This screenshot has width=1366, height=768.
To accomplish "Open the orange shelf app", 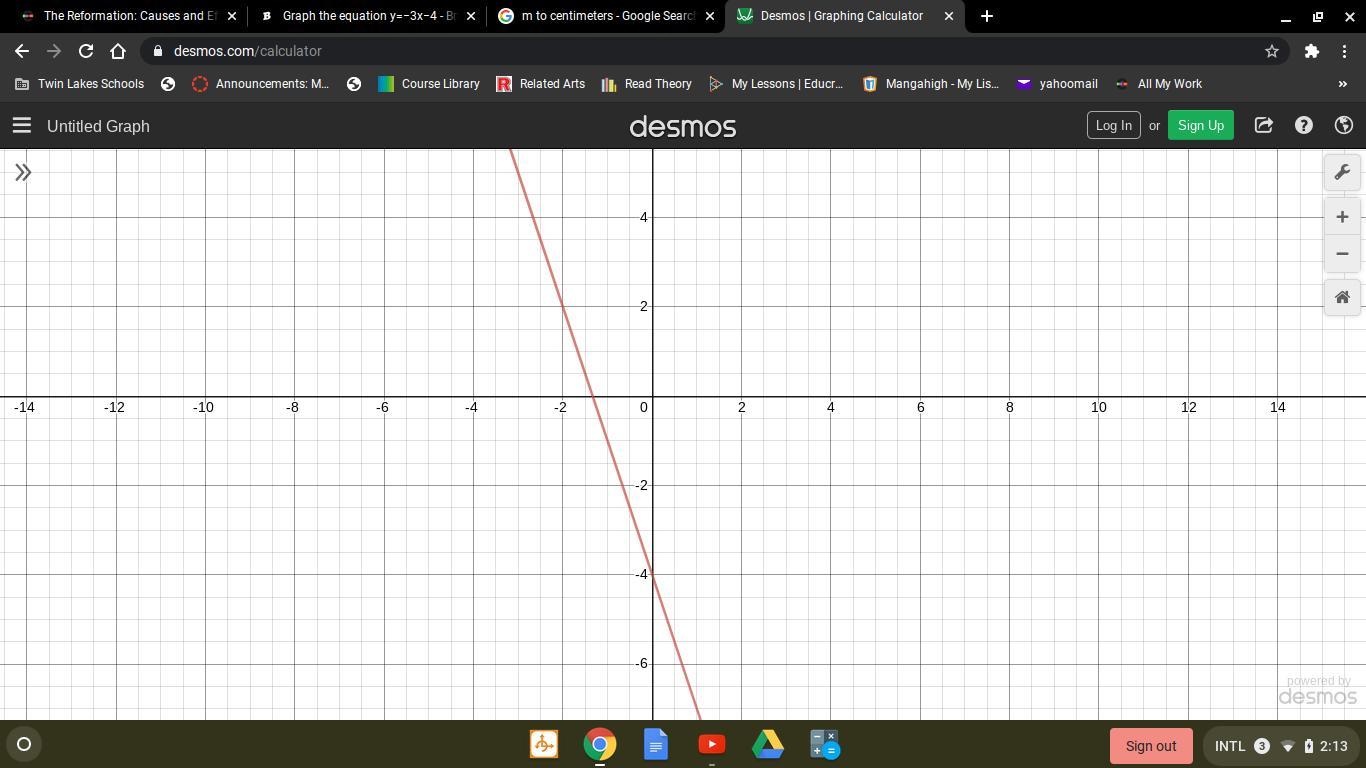I will coord(544,744).
